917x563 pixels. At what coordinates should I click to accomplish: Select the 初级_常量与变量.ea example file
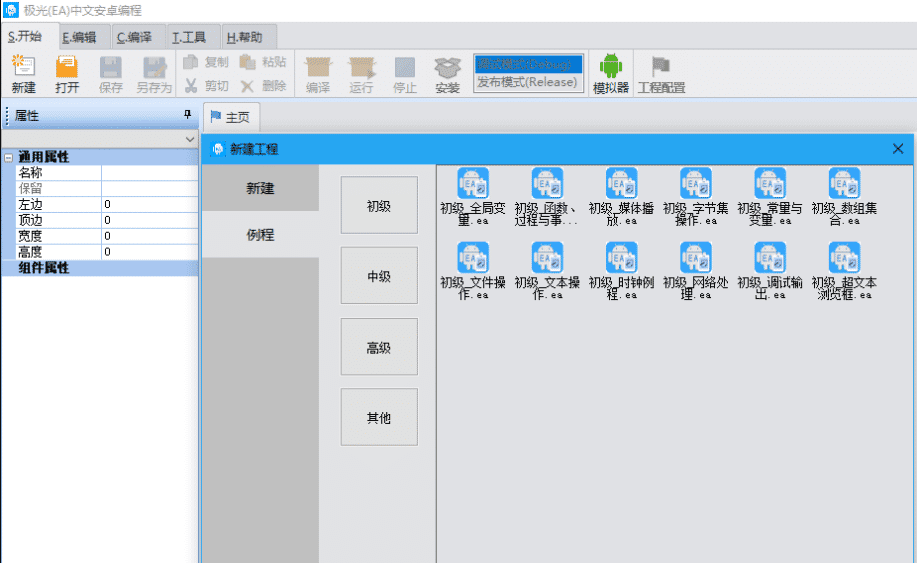[770, 196]
